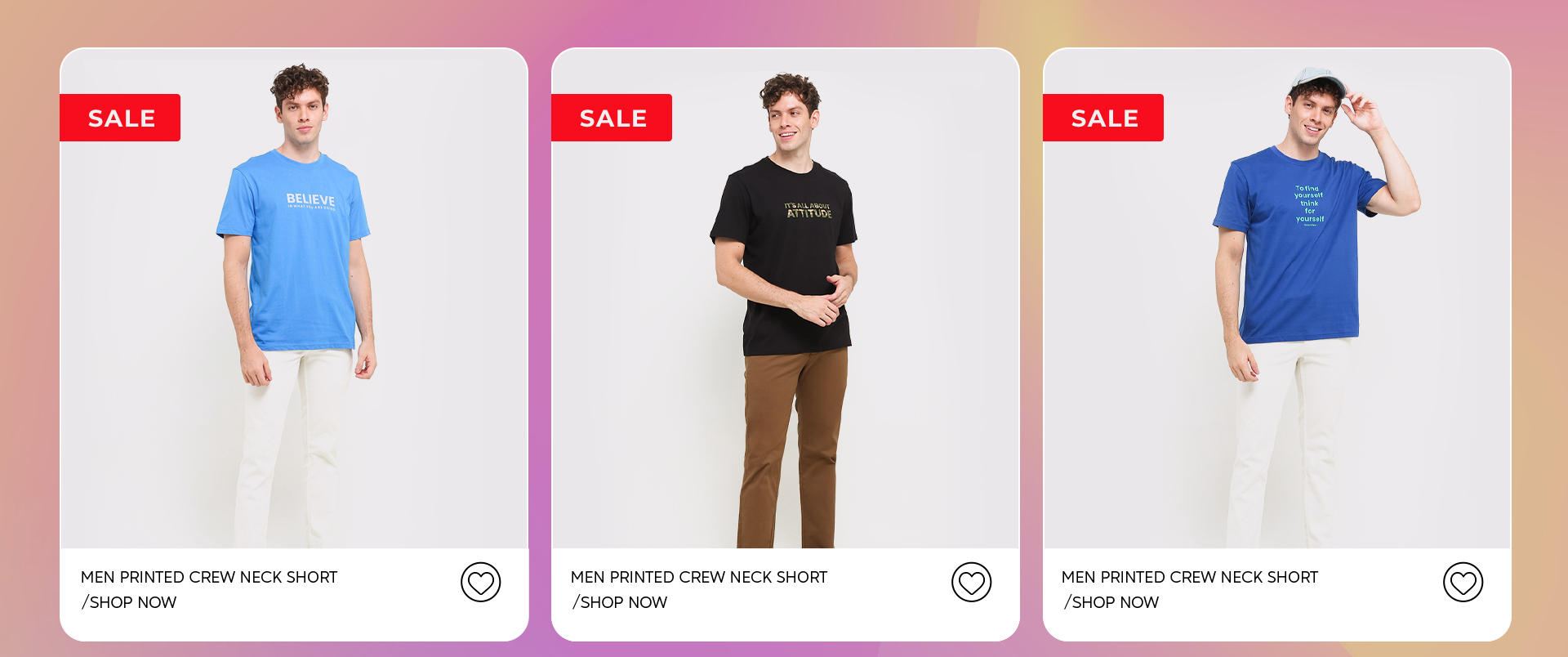The width and height of the screenshot is (1568, 657).
Task: Click the light cap on third model
Action: pos(1316,83)
